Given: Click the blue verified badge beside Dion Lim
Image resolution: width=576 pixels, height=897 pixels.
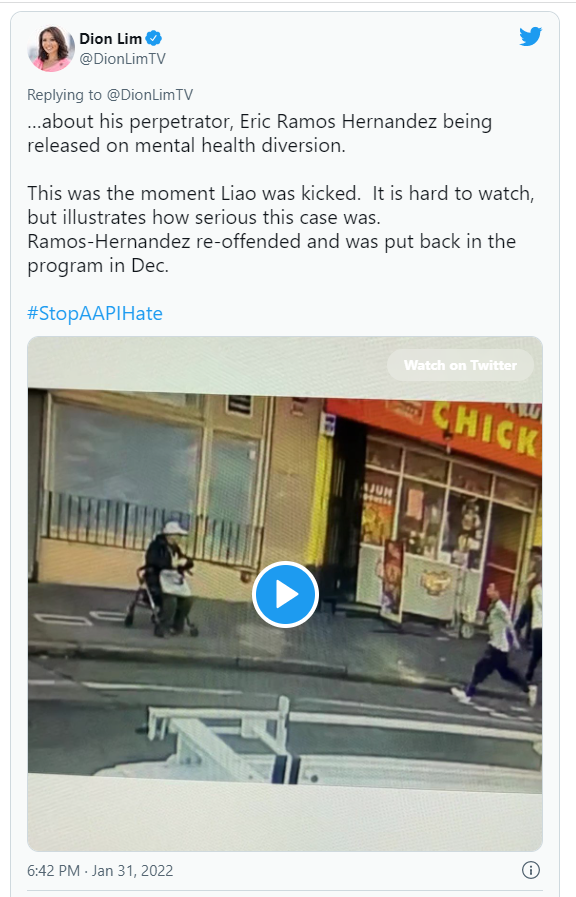Looking at the screenshot, I should 154,38.
